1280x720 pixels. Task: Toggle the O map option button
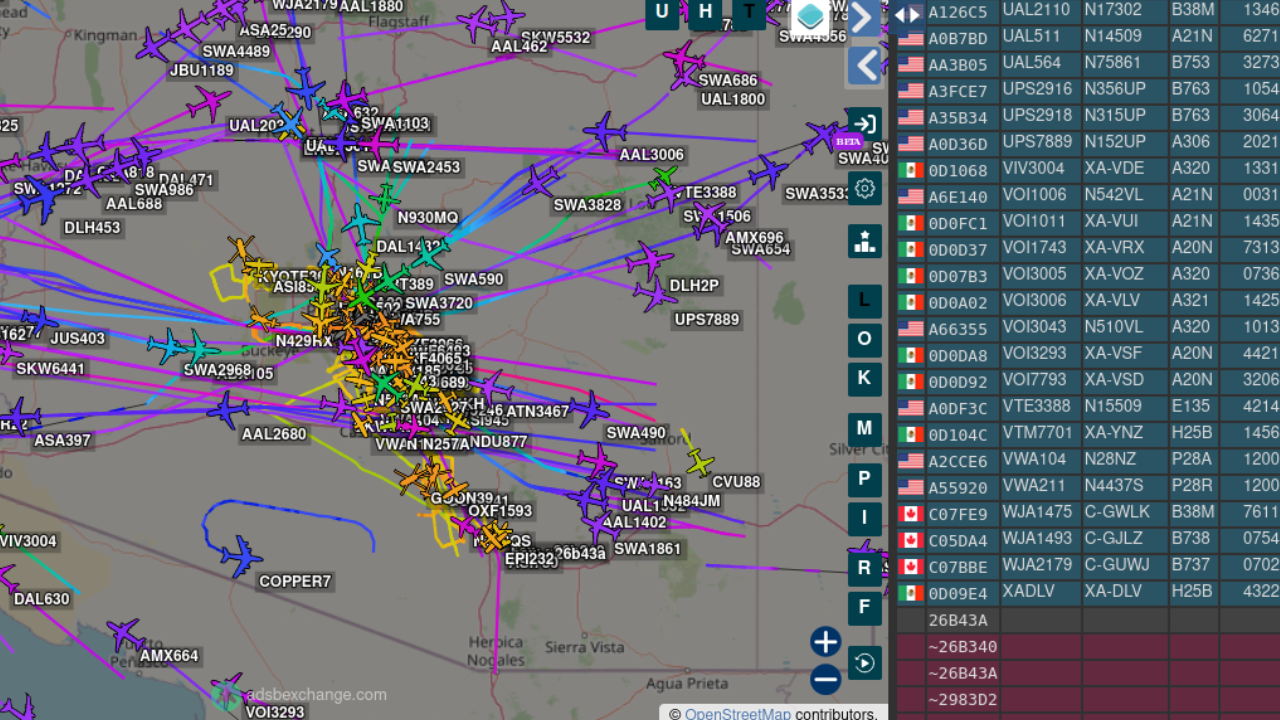865,340
